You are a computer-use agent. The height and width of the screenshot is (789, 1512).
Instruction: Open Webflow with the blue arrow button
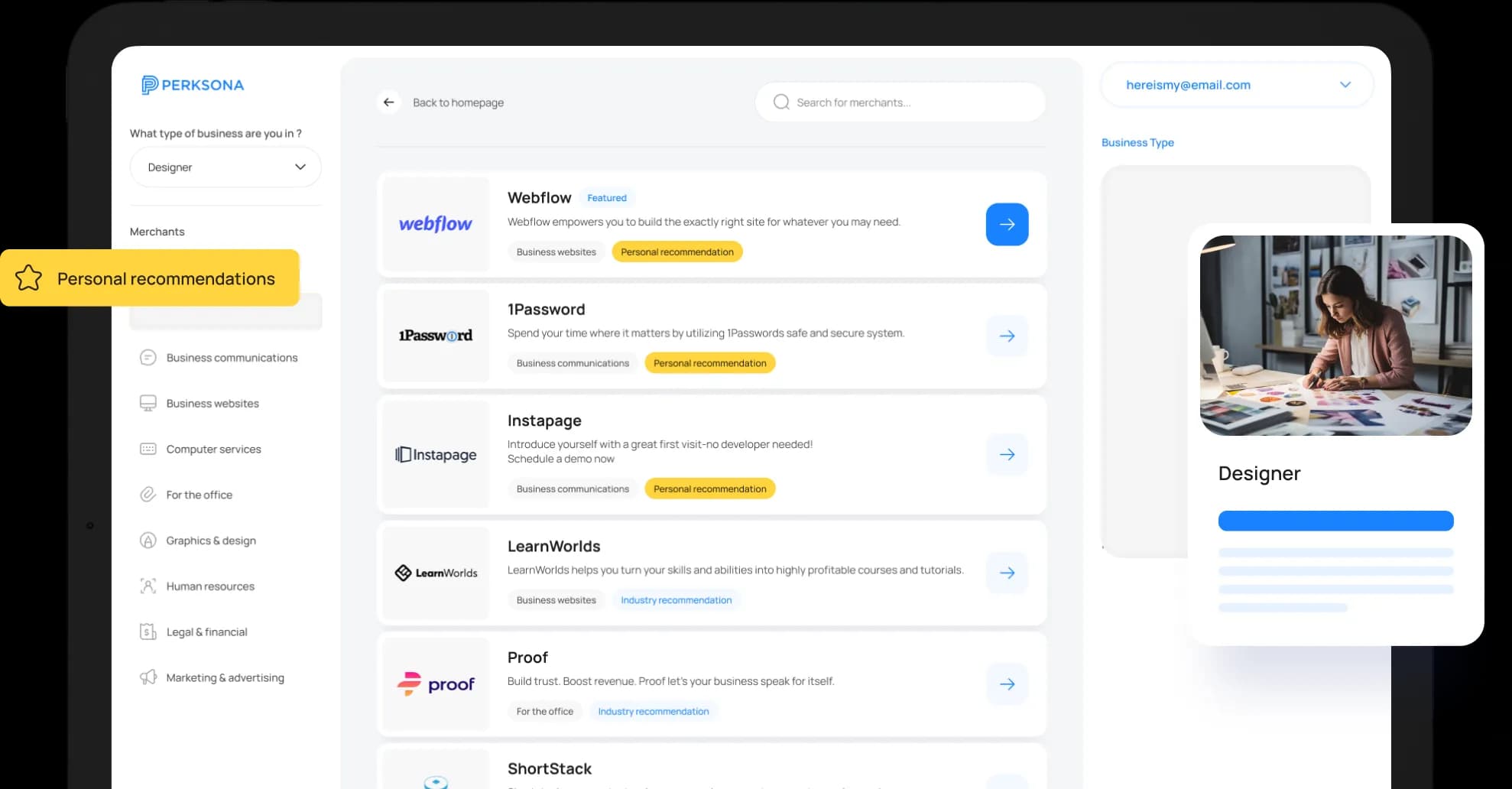(1007, 224)
